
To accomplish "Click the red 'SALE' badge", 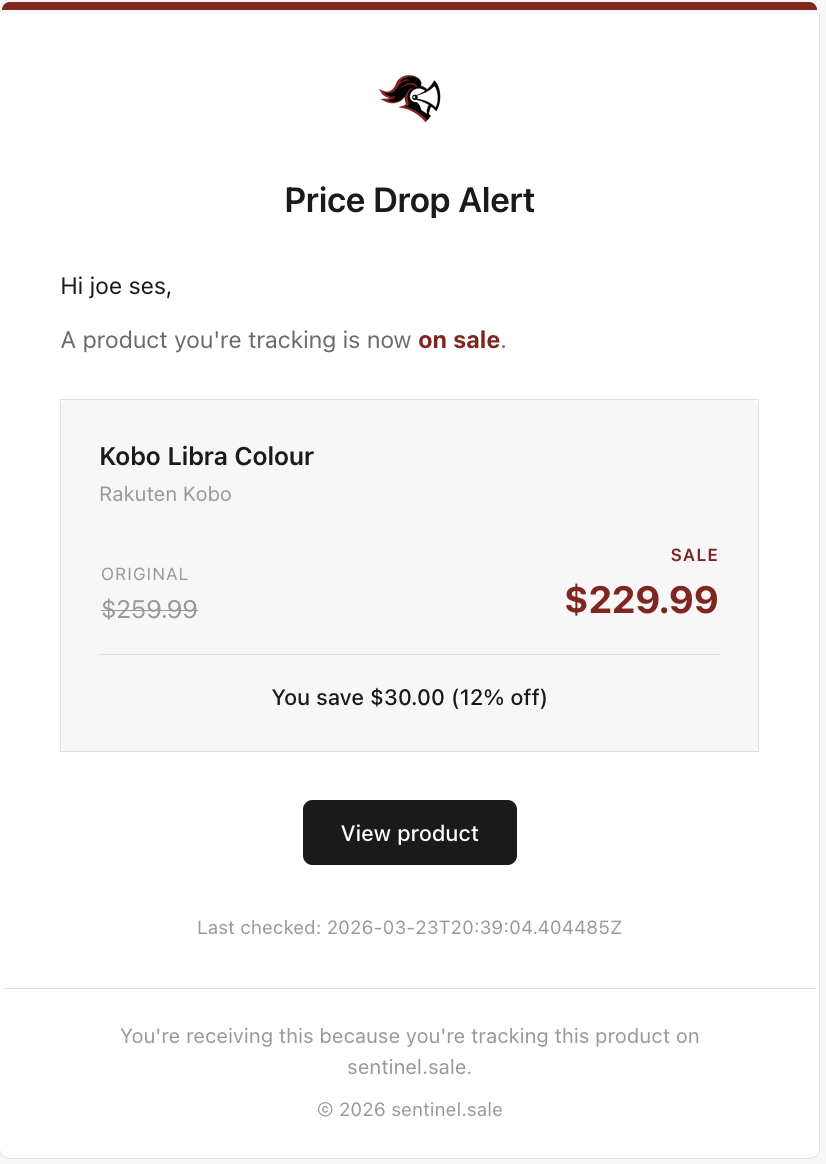I will pos(694,555).
